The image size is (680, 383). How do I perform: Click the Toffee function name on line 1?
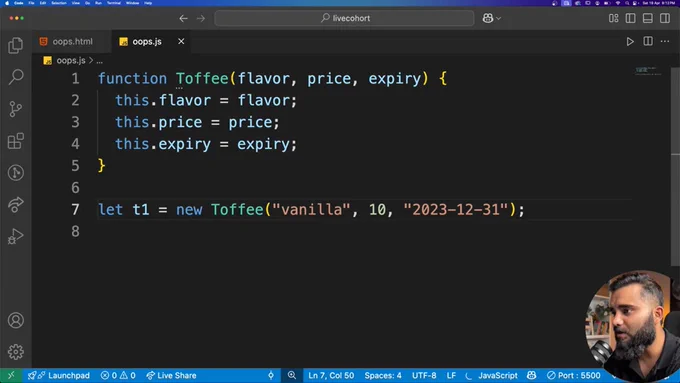(202, 79)
